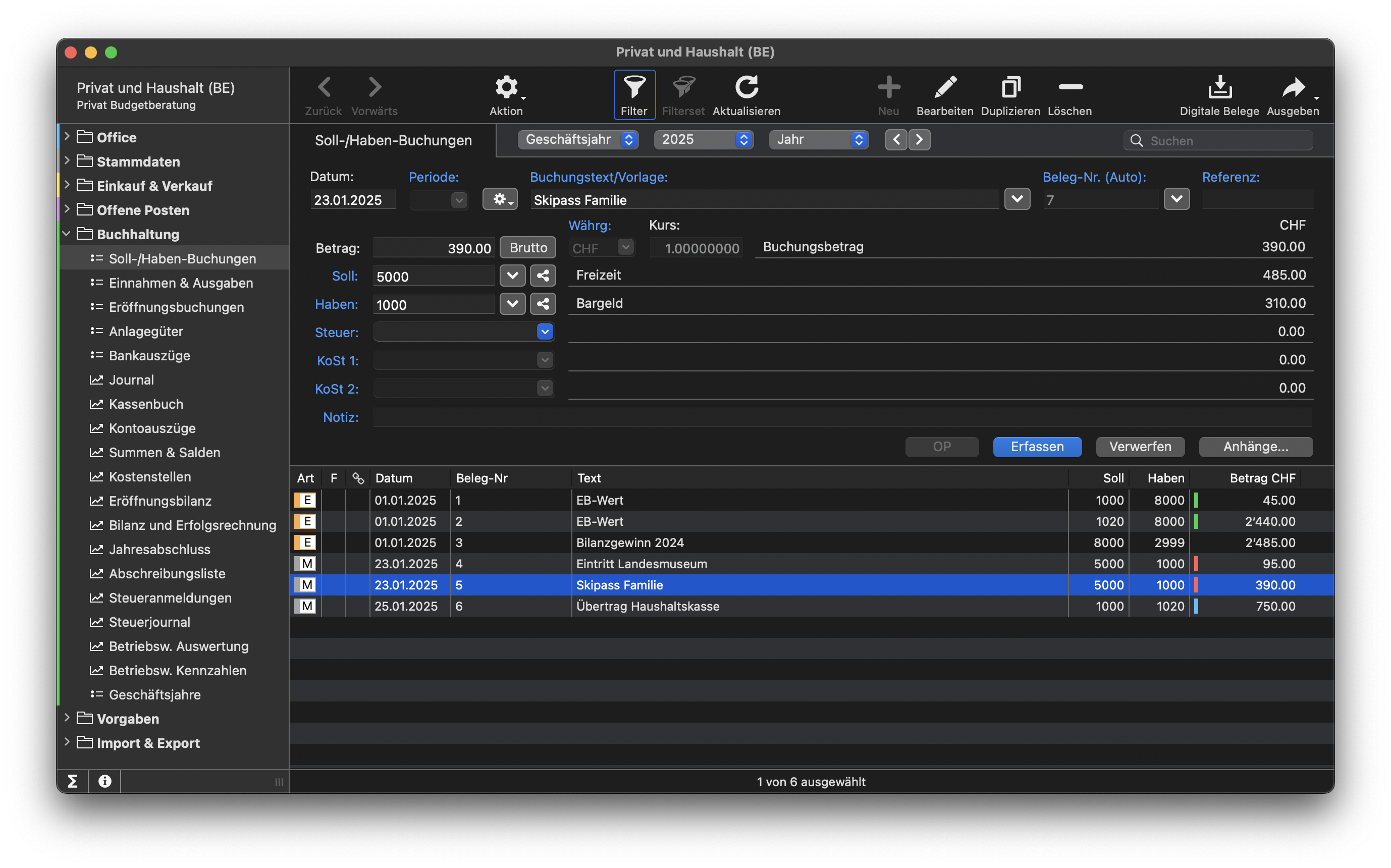This screenshot has width=1391, height=868.
Task: Click the Erfassen button
Action: 1037,447
